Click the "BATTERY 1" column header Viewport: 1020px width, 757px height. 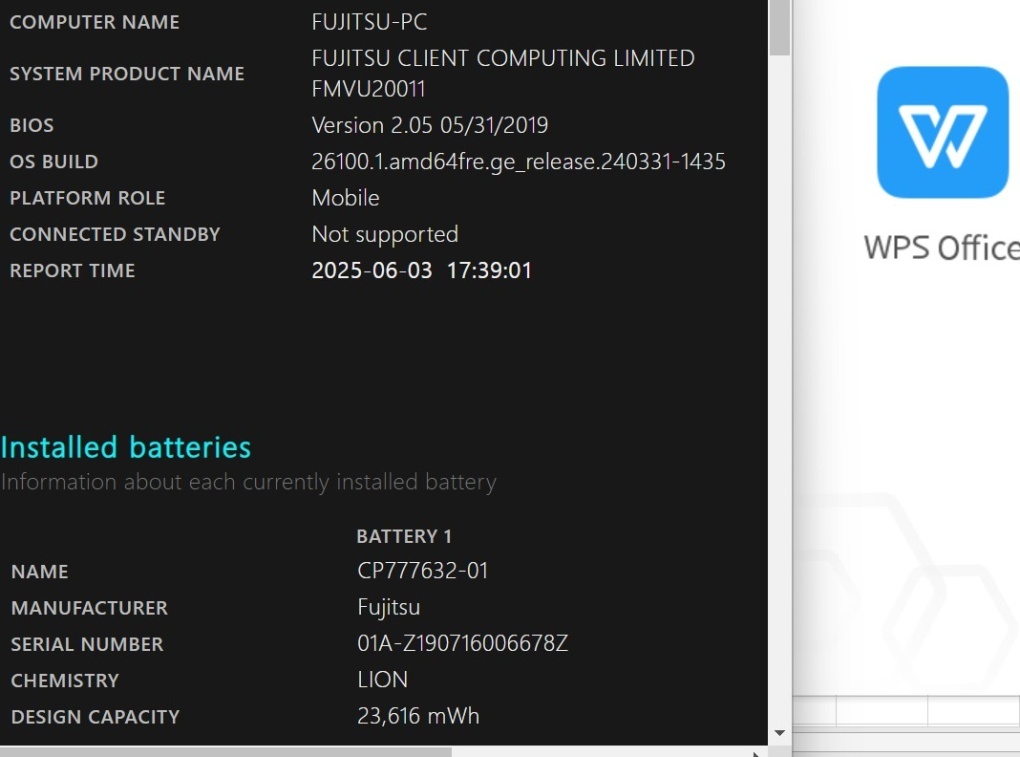(404, 536)
